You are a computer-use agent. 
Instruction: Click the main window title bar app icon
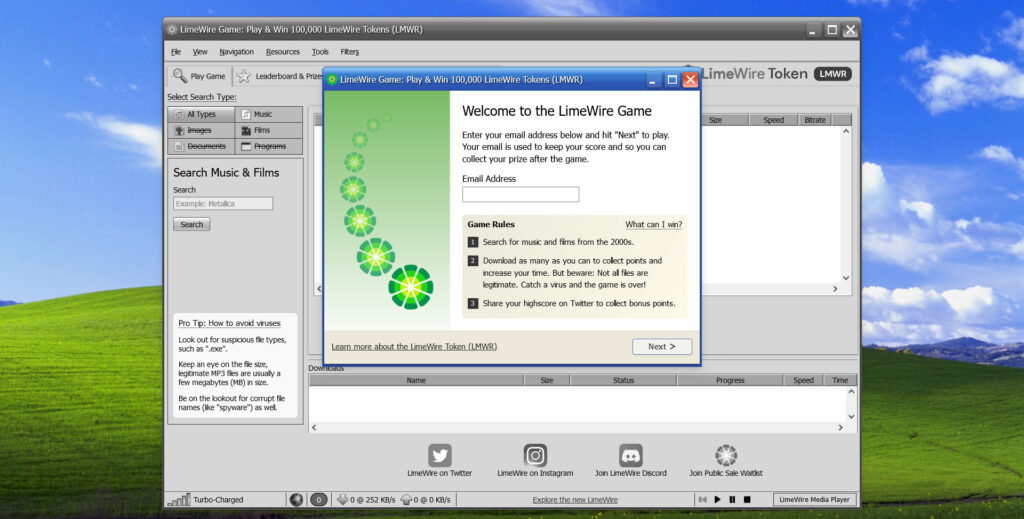point(172,29)
